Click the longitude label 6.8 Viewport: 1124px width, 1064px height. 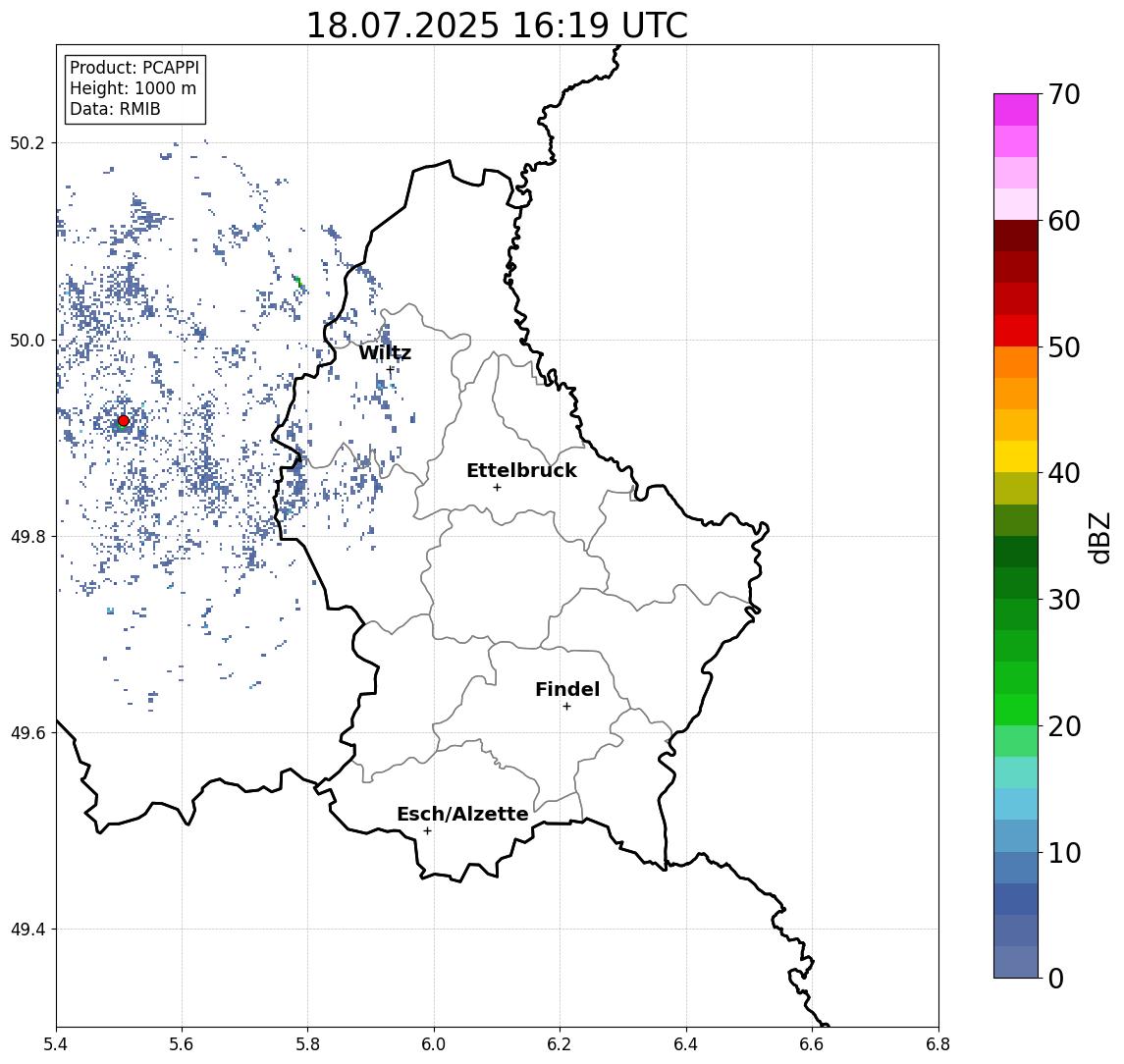(938, 1044)
